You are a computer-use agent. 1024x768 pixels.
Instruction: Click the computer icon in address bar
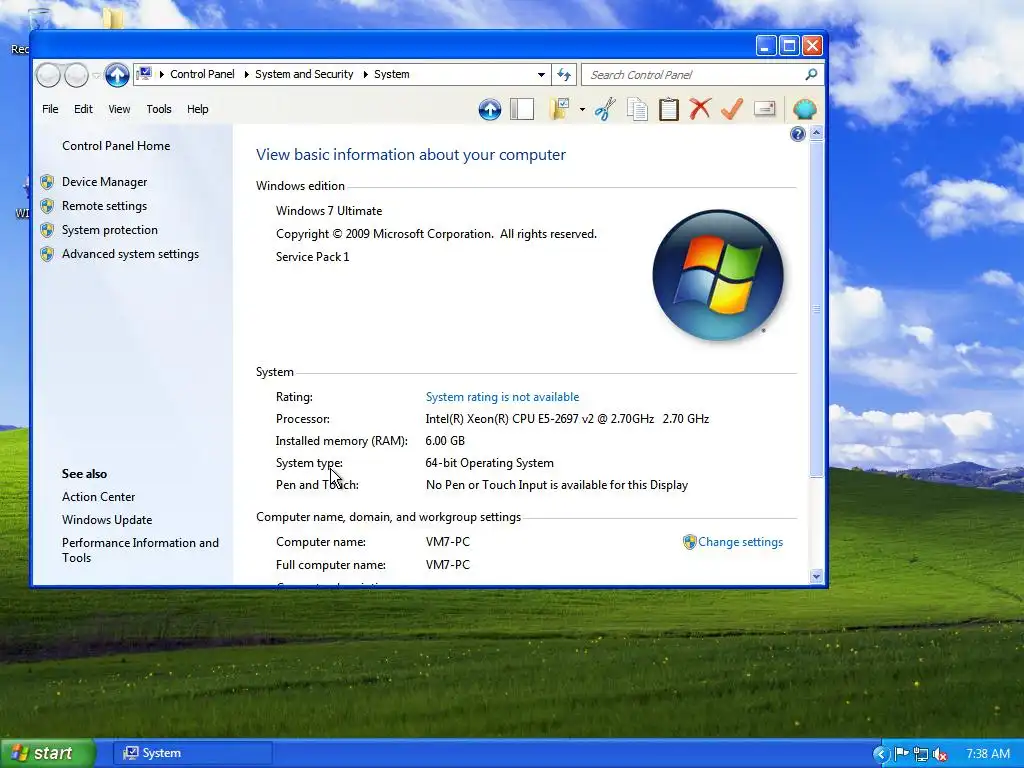[x=144, y=74]
